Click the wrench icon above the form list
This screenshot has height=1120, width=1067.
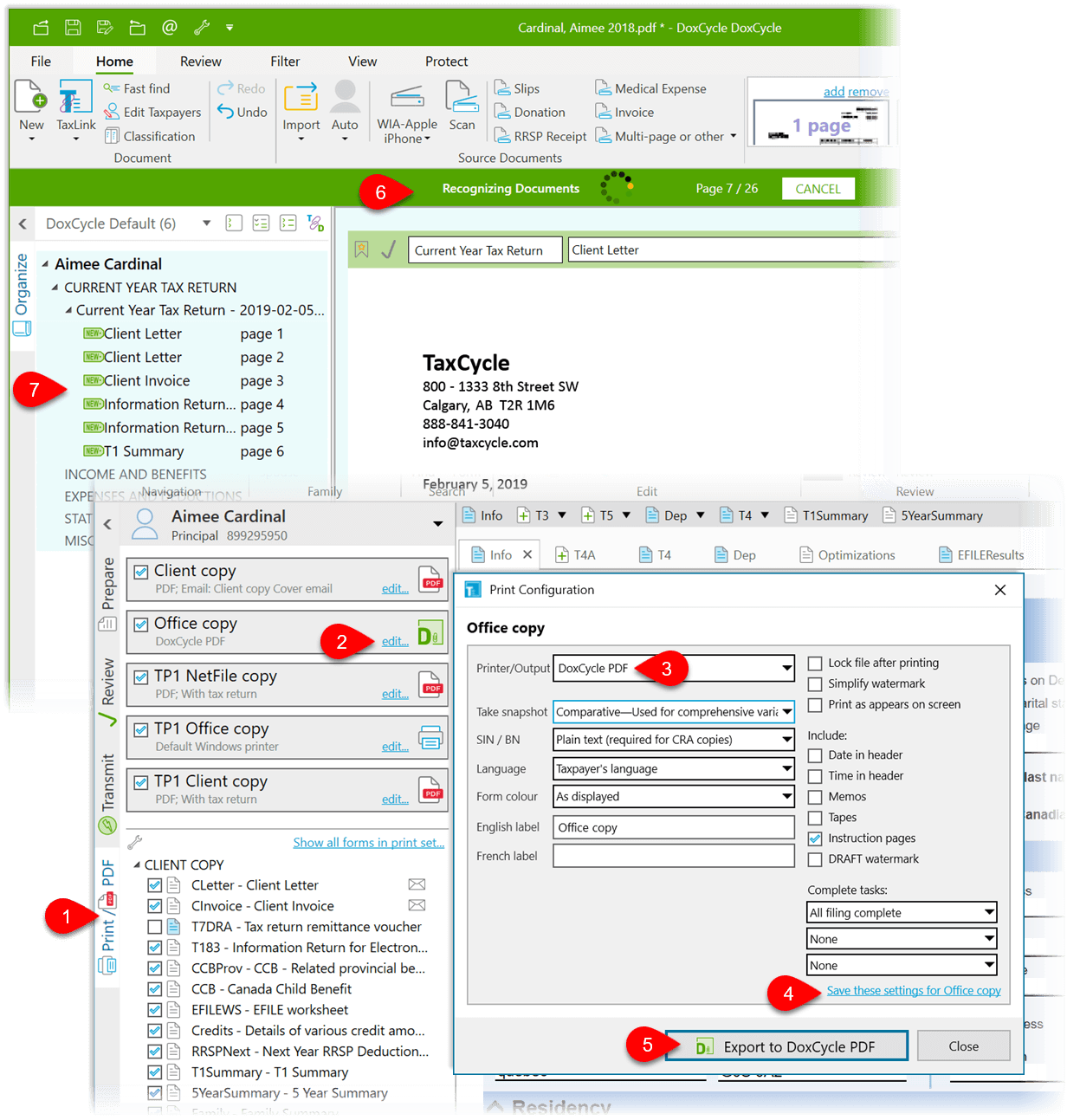pos(134,842)
